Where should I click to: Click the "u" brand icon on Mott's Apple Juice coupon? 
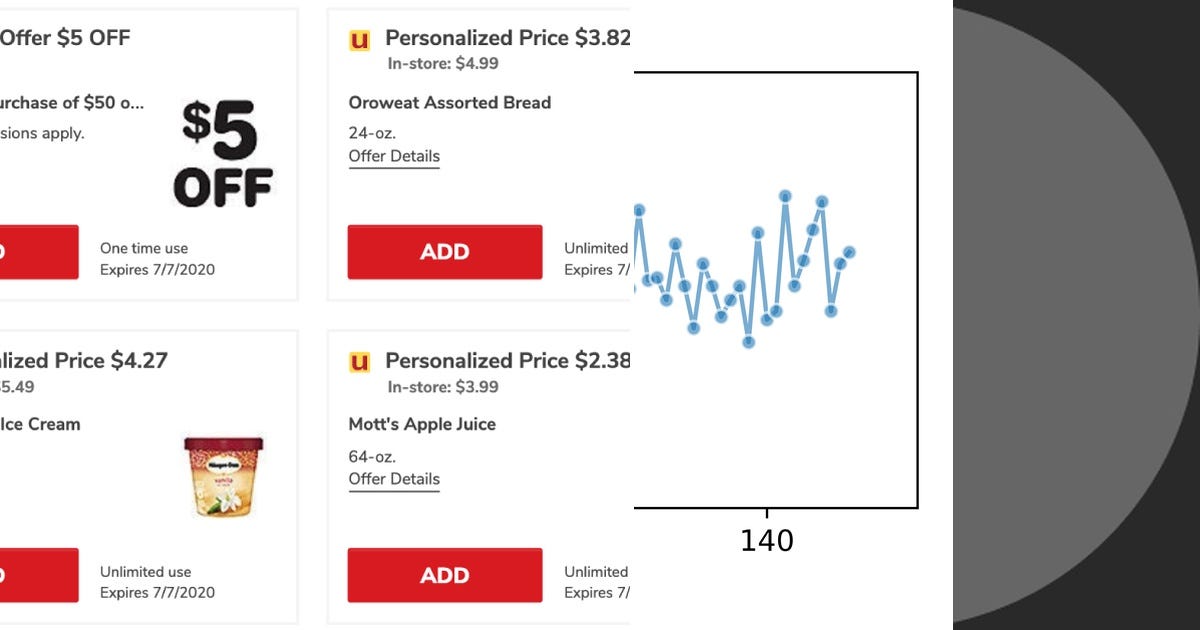361,361
